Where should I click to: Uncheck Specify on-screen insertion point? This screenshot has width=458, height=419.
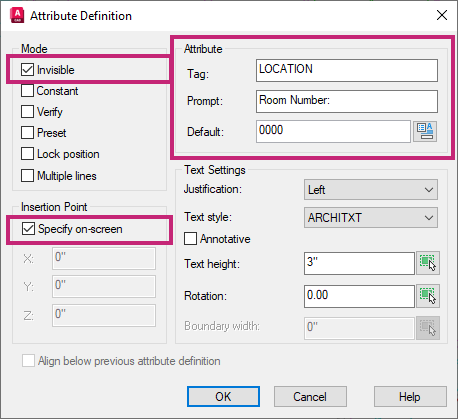[28, 229]
